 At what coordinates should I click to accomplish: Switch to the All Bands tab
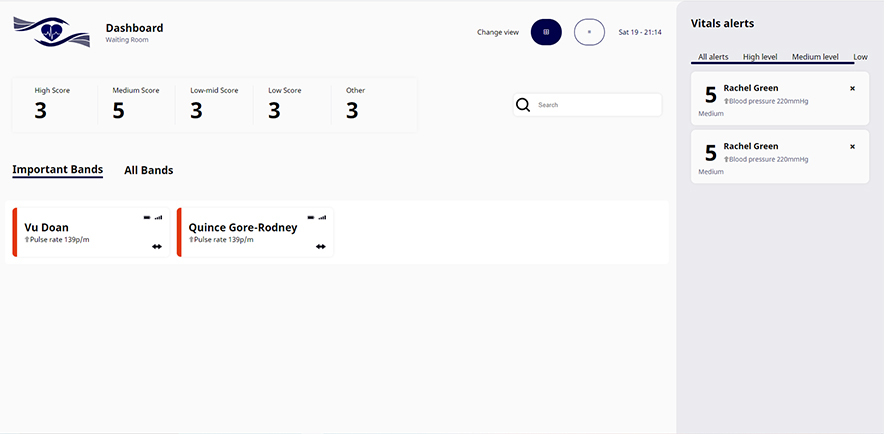(x=148, y=171)
